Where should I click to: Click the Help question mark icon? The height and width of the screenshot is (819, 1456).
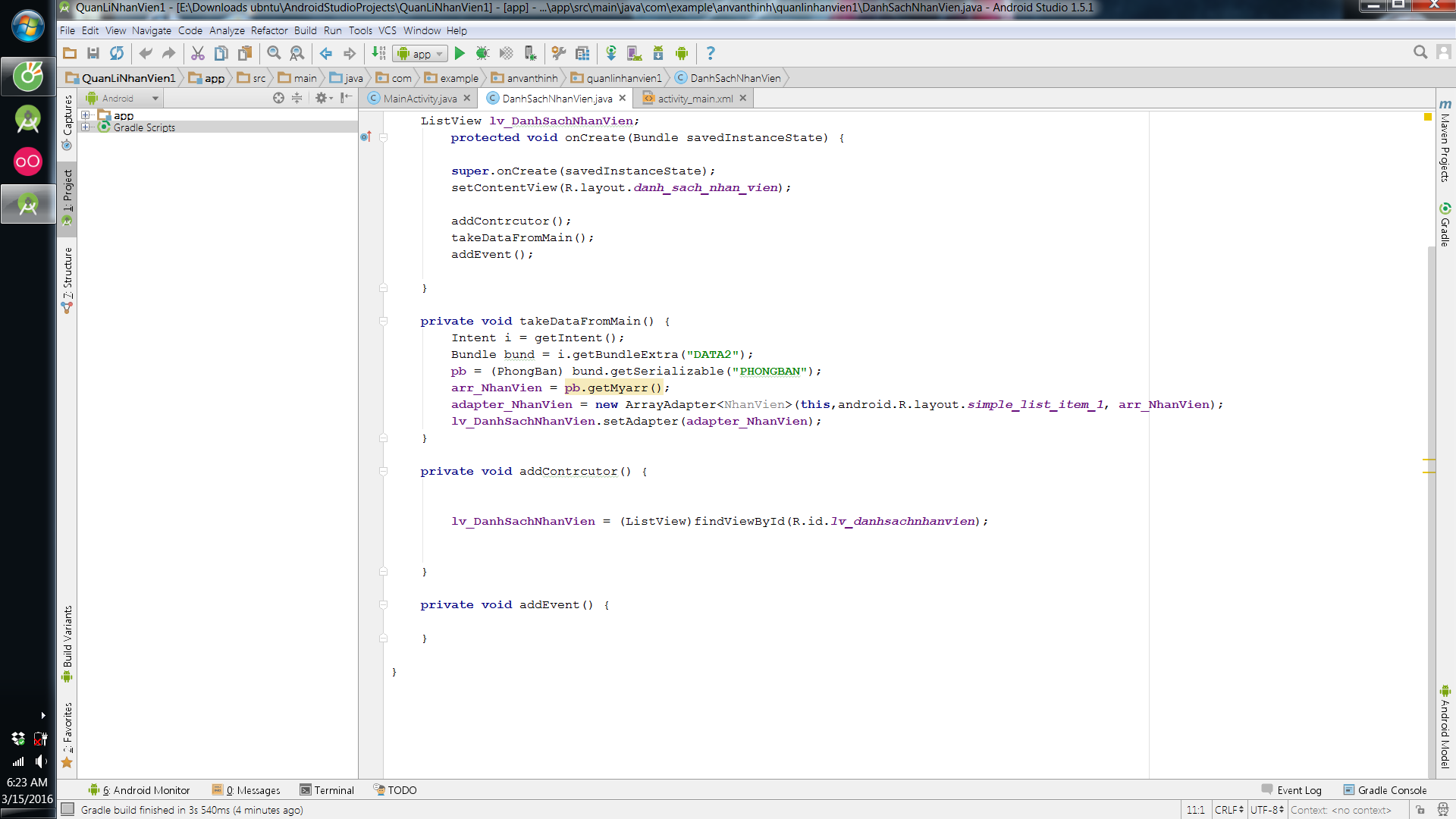(711, 53)
